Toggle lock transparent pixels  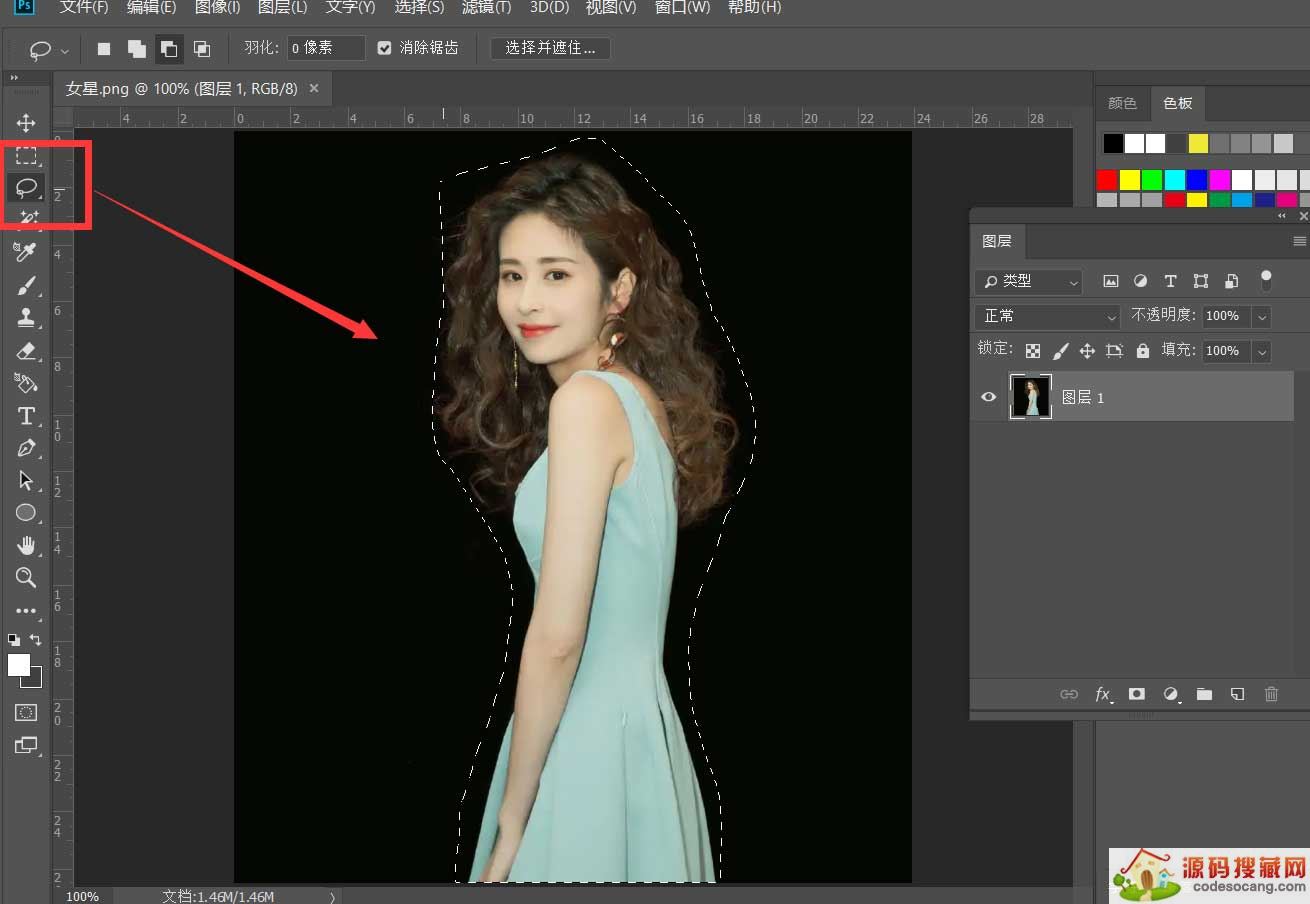click(1033, 350)
